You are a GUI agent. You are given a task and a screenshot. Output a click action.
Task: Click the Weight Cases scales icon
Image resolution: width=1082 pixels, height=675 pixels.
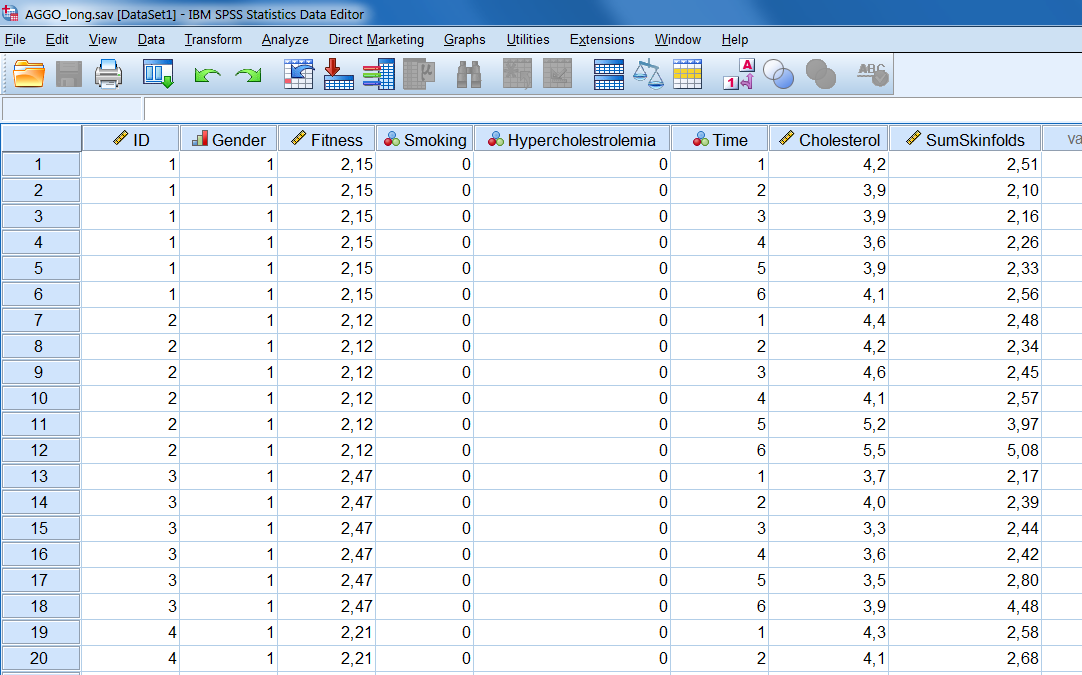648,73
